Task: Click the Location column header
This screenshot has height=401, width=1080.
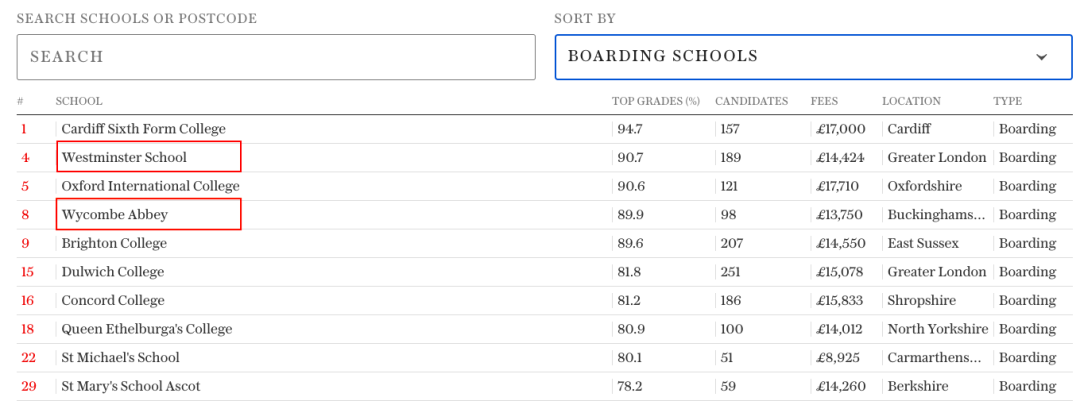Action: coord(911,101)
